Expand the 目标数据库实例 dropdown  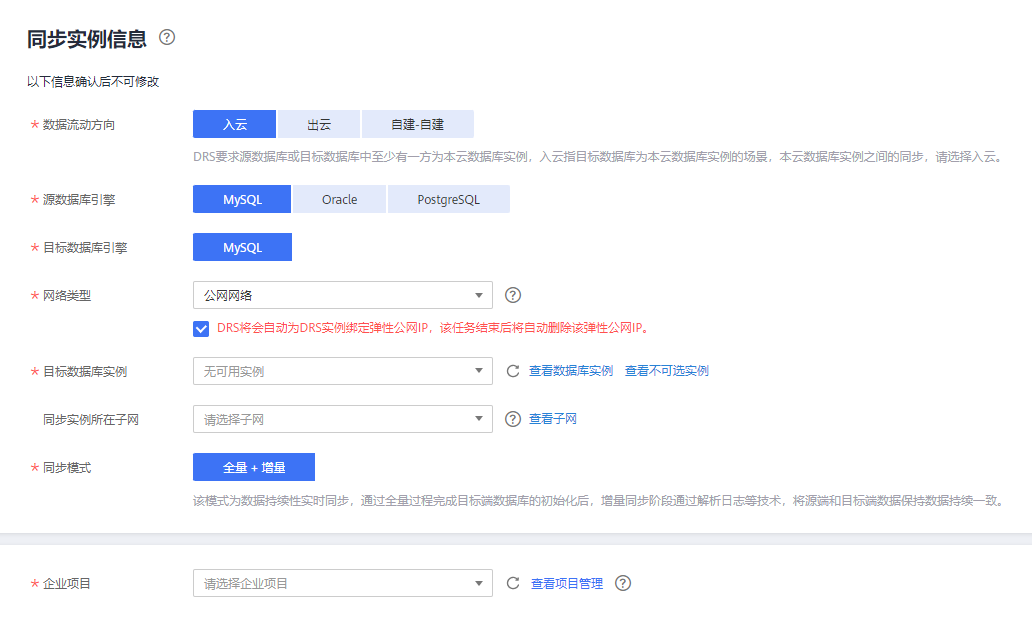(342, 371)
